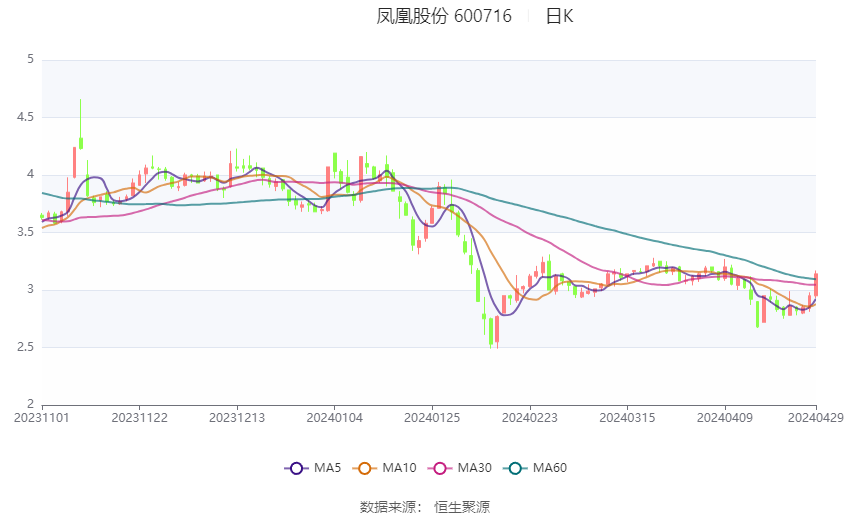Image resolution: width=850 pixels, height=517 pixels.
Task: Click the 4.5 price label on y-axis
Action: click(x=27, y=117)
